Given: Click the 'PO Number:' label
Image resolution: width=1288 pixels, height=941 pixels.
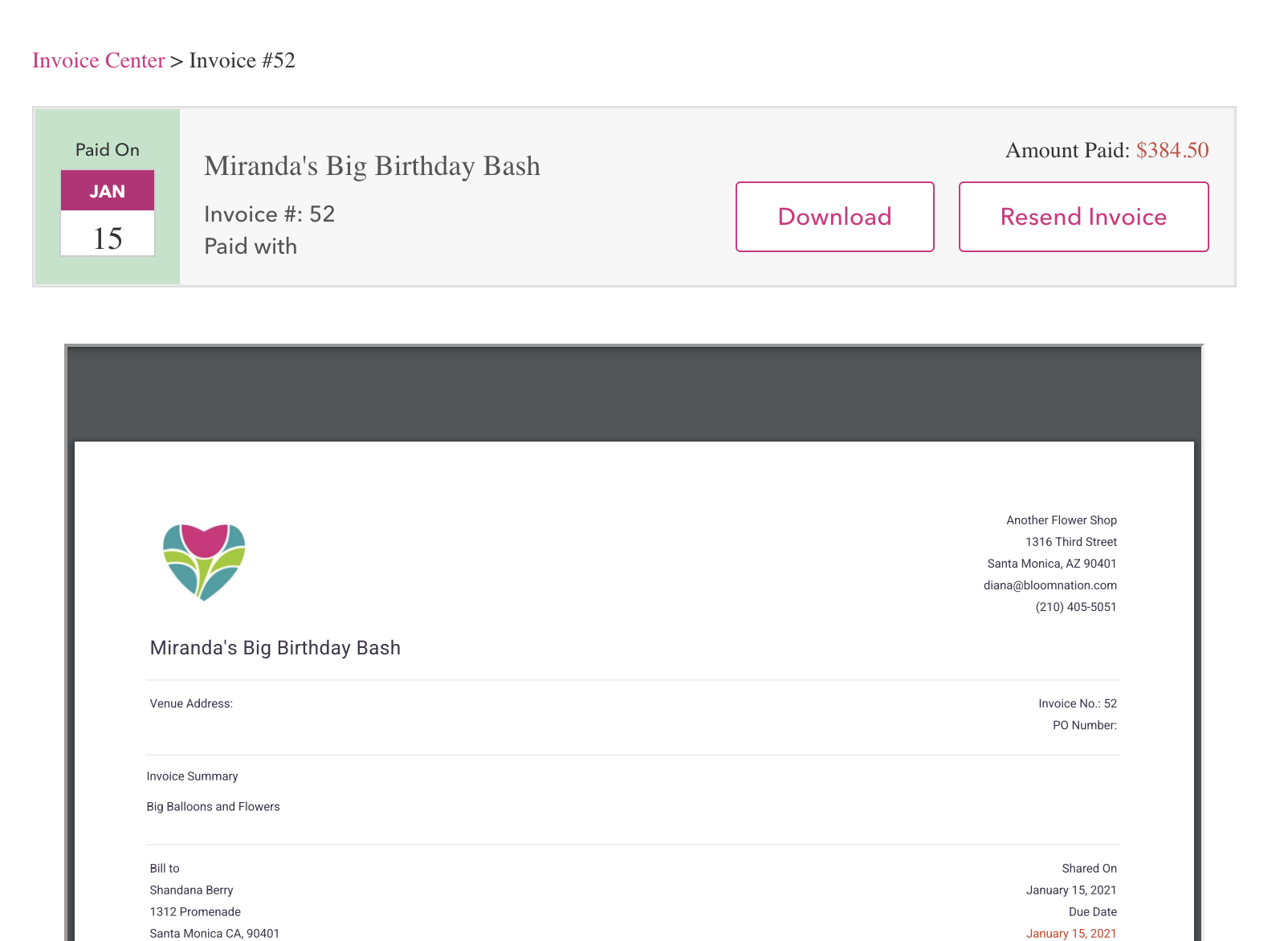Looking at the screenshot, I should [x=1085, y=725].
